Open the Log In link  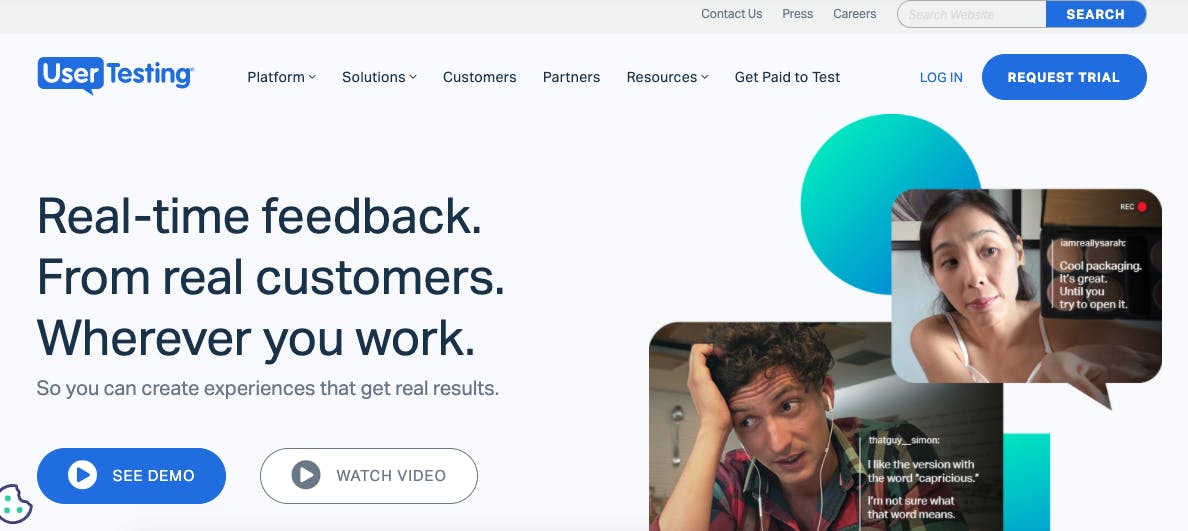click(941, 77)
